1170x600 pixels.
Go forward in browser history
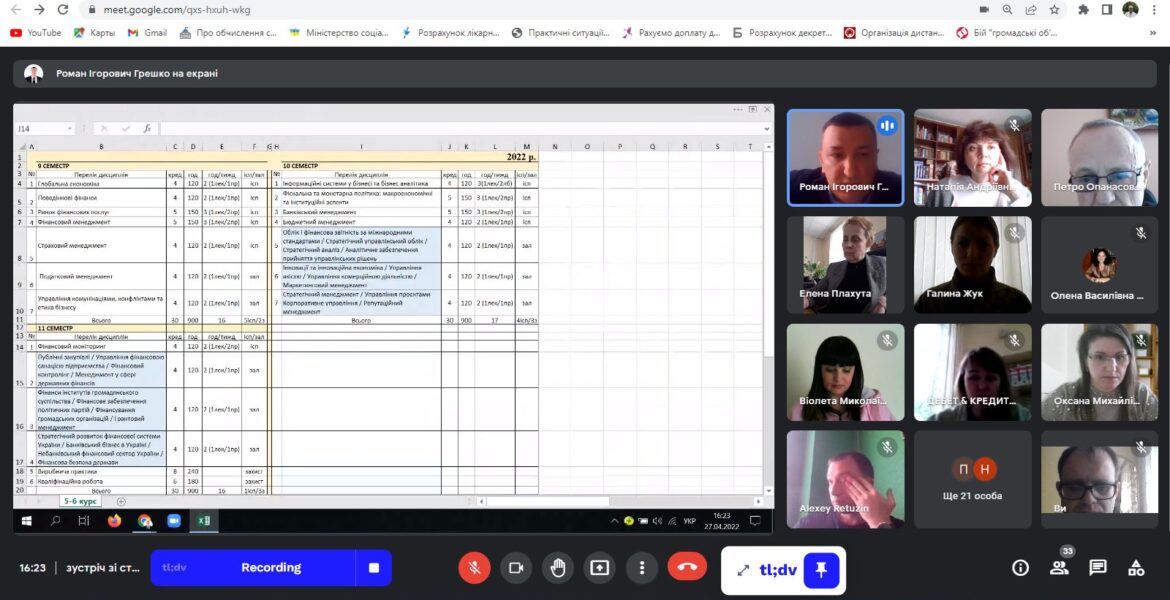(x=40, y=10)
